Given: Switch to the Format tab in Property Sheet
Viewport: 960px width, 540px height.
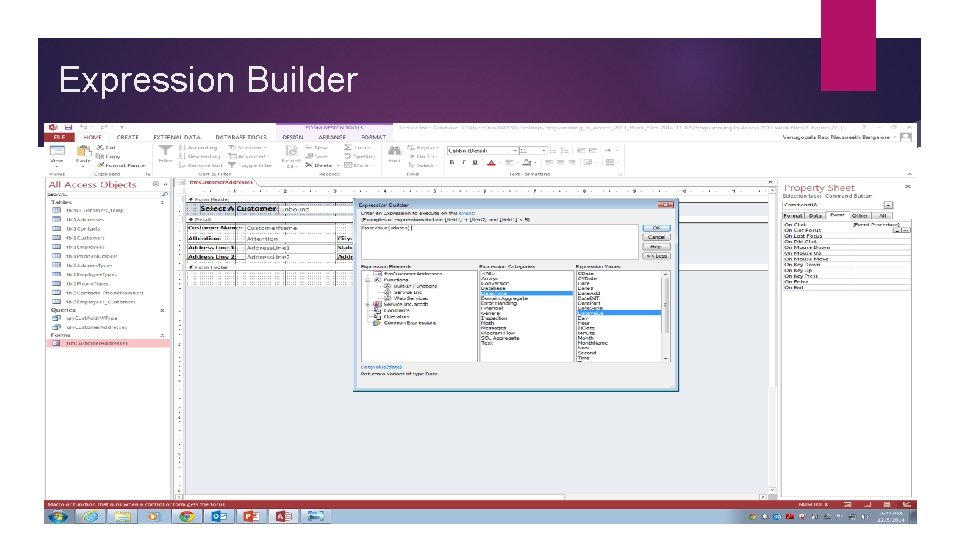Looking at the screenshot, I should [x=793, y=216].
